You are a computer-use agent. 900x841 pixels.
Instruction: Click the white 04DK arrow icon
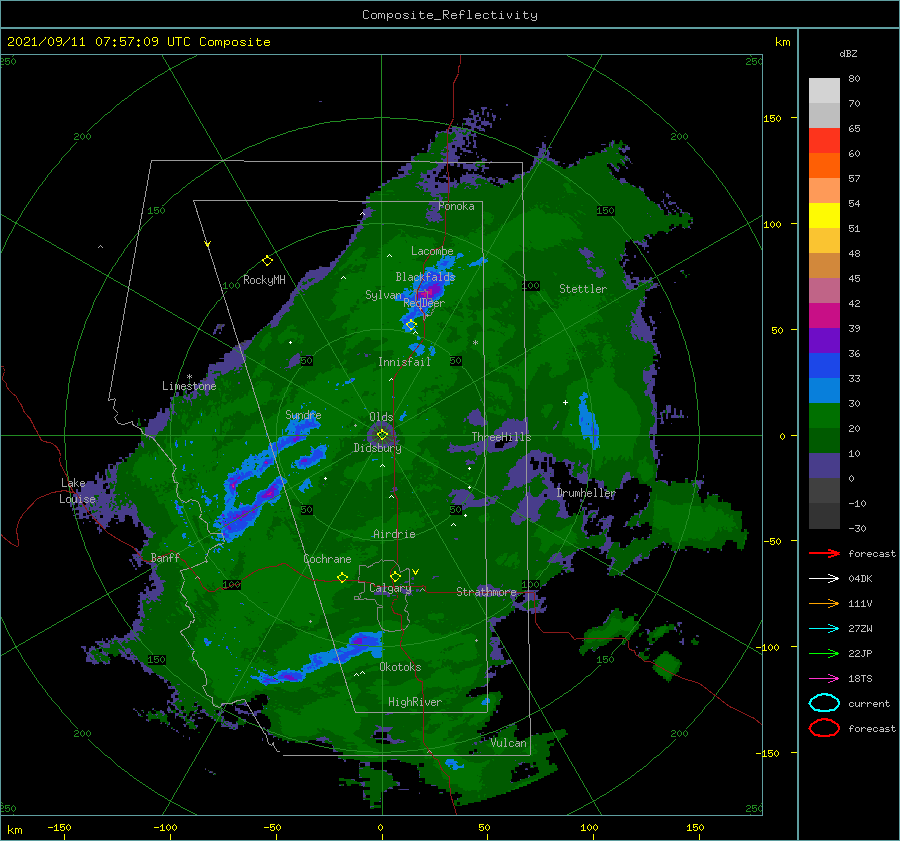click(x=824, y=579)
